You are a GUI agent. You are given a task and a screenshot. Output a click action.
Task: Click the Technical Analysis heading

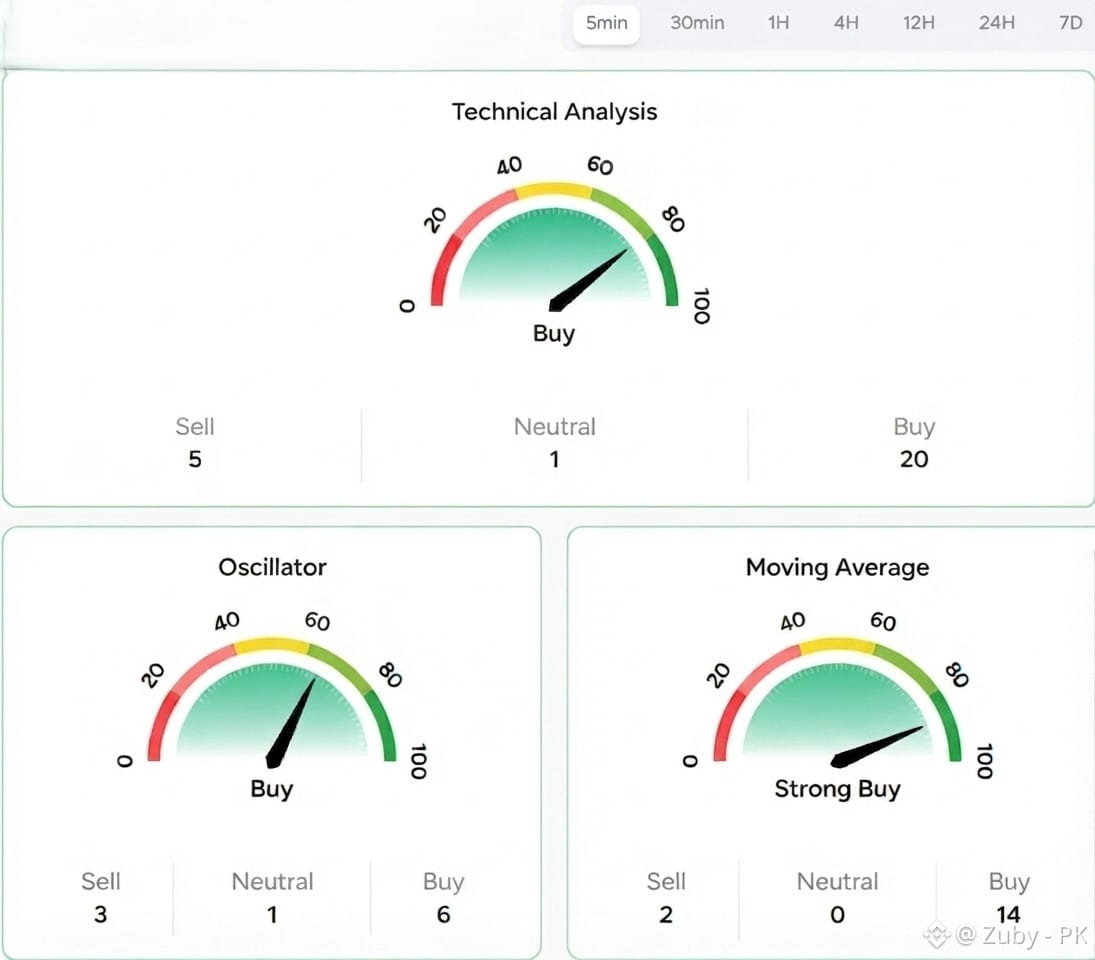[x=554, y=112]
